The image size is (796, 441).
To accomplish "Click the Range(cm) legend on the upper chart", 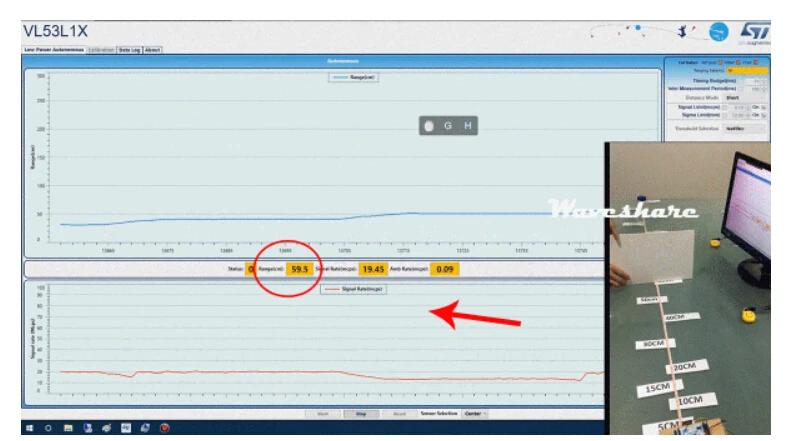I will (x=353, y=77).
